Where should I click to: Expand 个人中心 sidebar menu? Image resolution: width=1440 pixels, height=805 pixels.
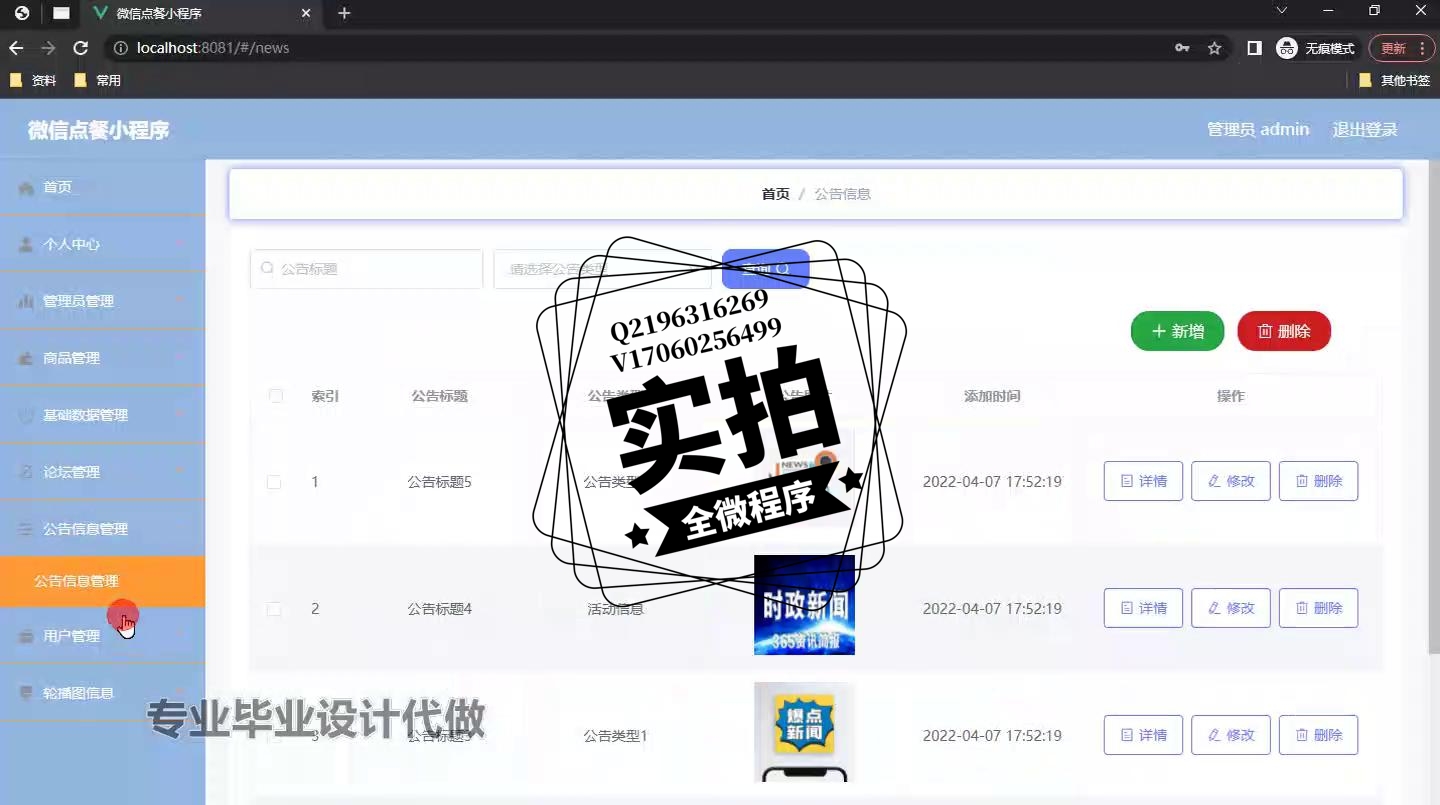[102, 244]
